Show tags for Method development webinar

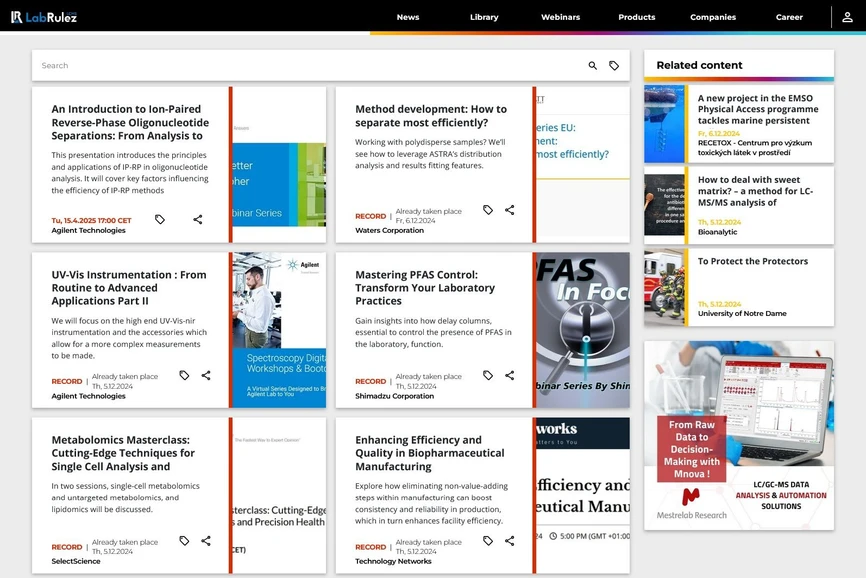point(488,211)
